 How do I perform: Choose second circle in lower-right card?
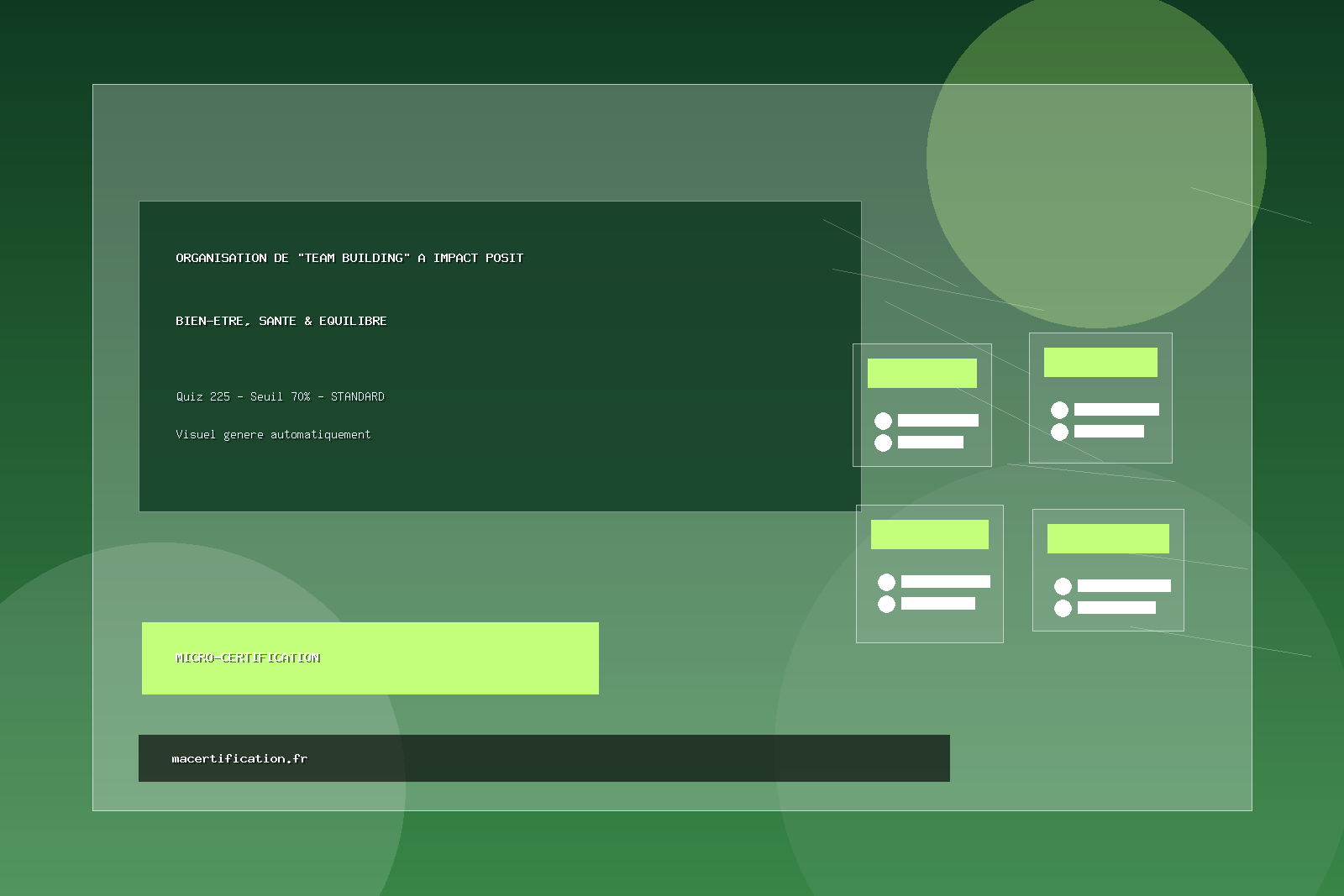[1063, 608]
